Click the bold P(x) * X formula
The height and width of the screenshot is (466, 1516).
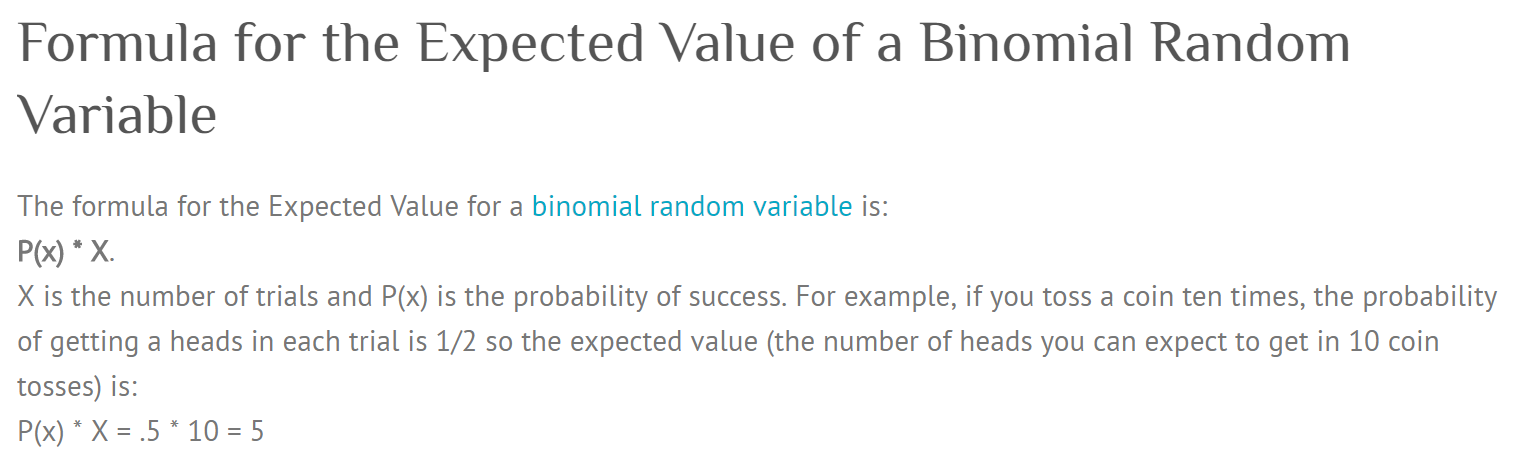pyautogui.click(x=65, y=252)
